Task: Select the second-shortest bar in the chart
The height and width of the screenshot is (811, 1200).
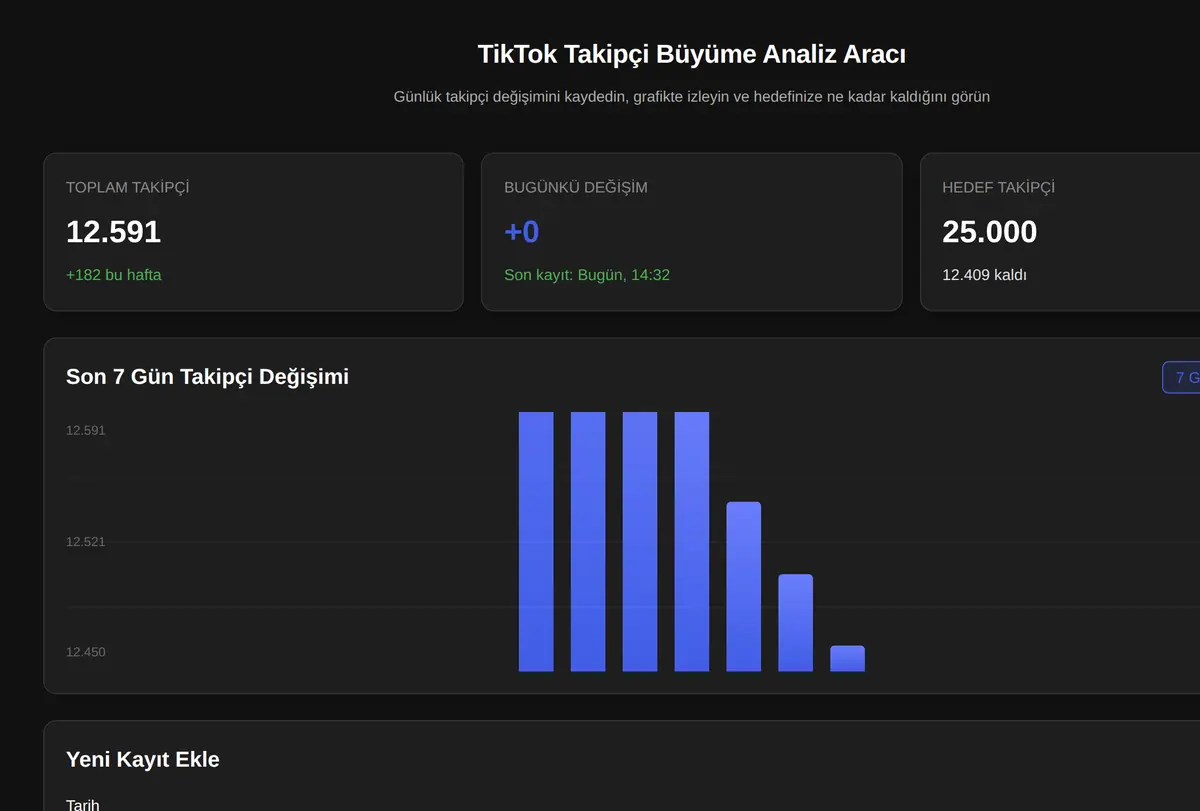Action: click(795, 623)
